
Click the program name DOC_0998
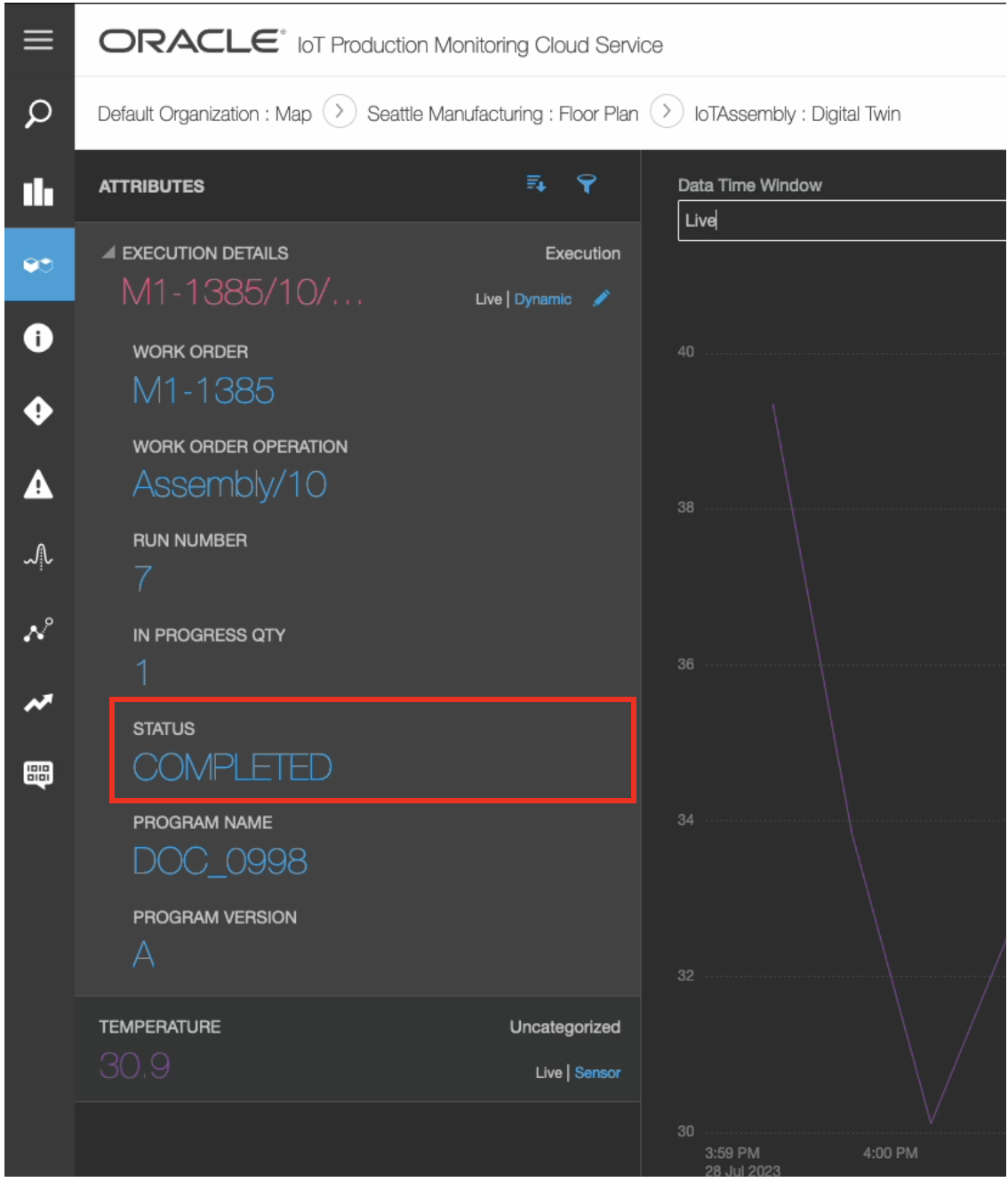(220, 861)
